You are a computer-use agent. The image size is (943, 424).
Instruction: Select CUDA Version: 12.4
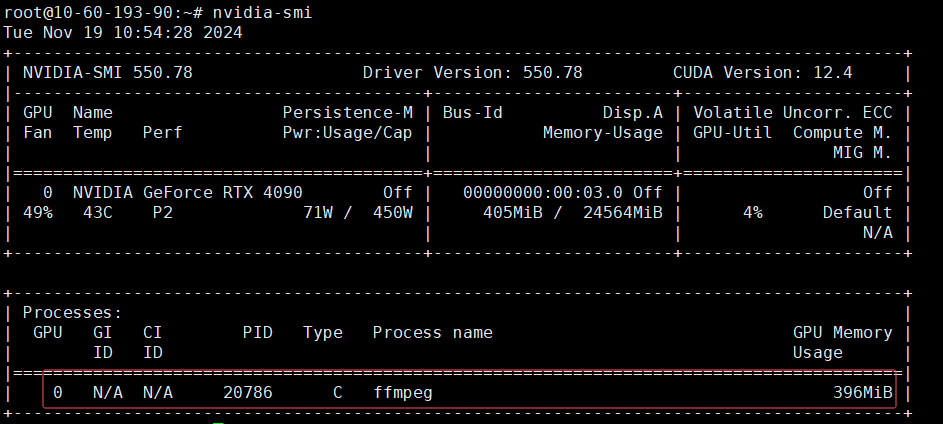[763, 73]
